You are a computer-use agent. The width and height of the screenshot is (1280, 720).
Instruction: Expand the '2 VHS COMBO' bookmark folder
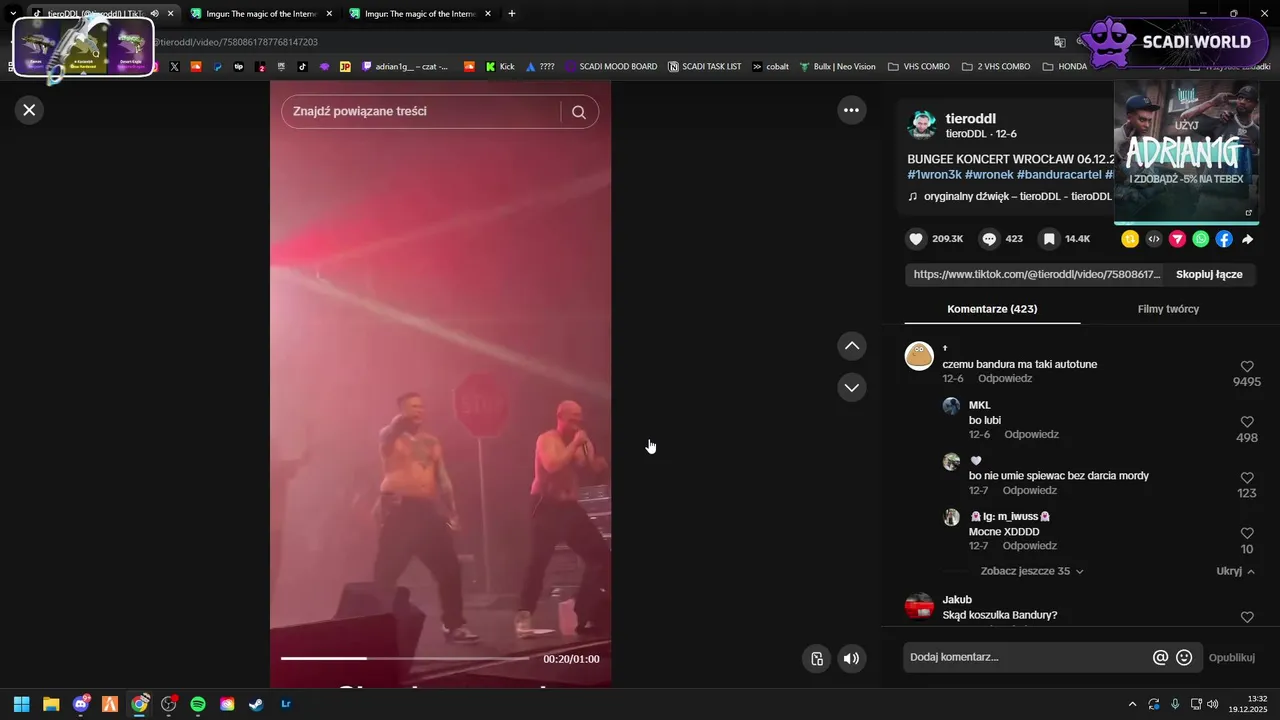coord(996,67)
